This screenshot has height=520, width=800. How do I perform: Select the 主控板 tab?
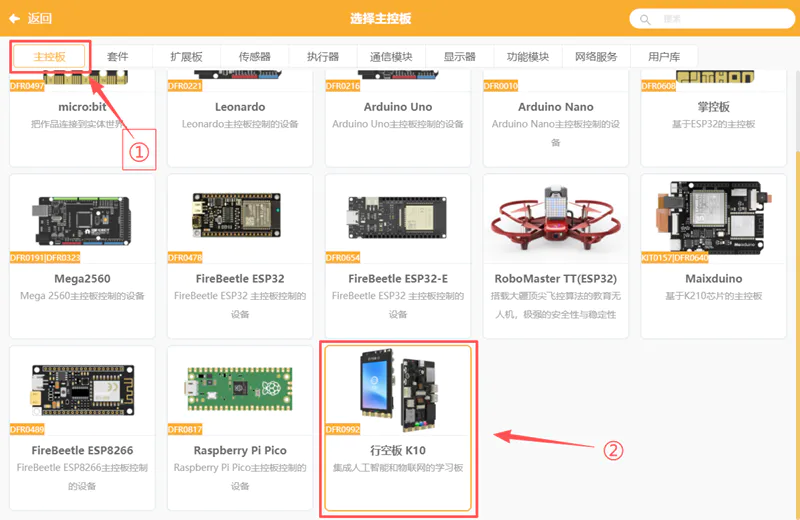point(49,57)
